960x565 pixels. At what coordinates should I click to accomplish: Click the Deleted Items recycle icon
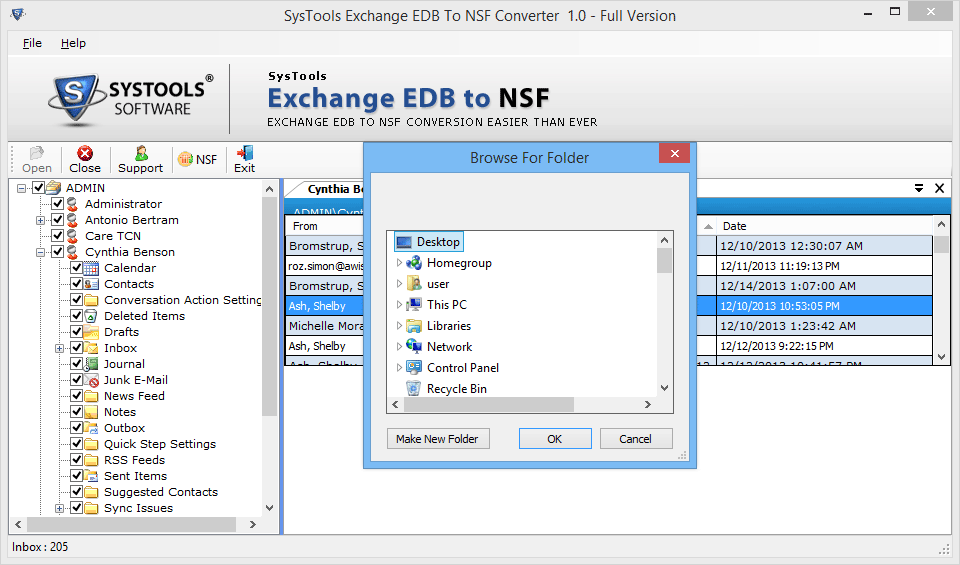[91, 316]
